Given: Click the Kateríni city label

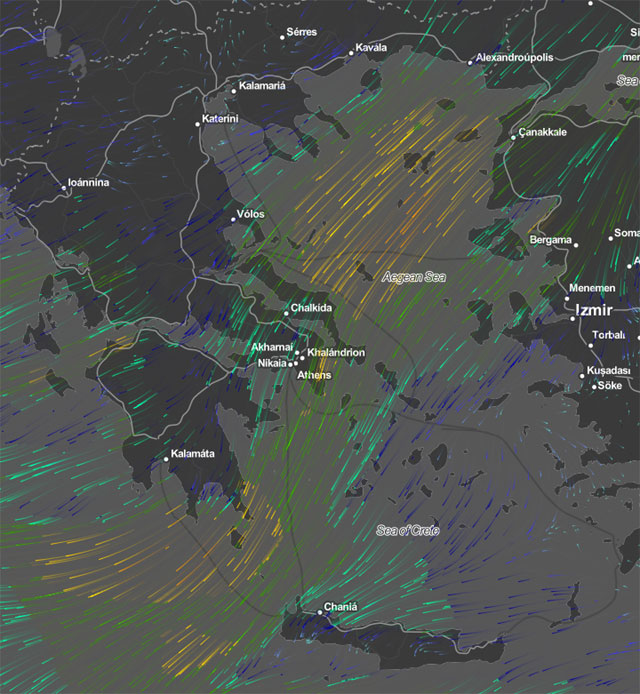Looking at the screenshot, I should coord(221,119).
